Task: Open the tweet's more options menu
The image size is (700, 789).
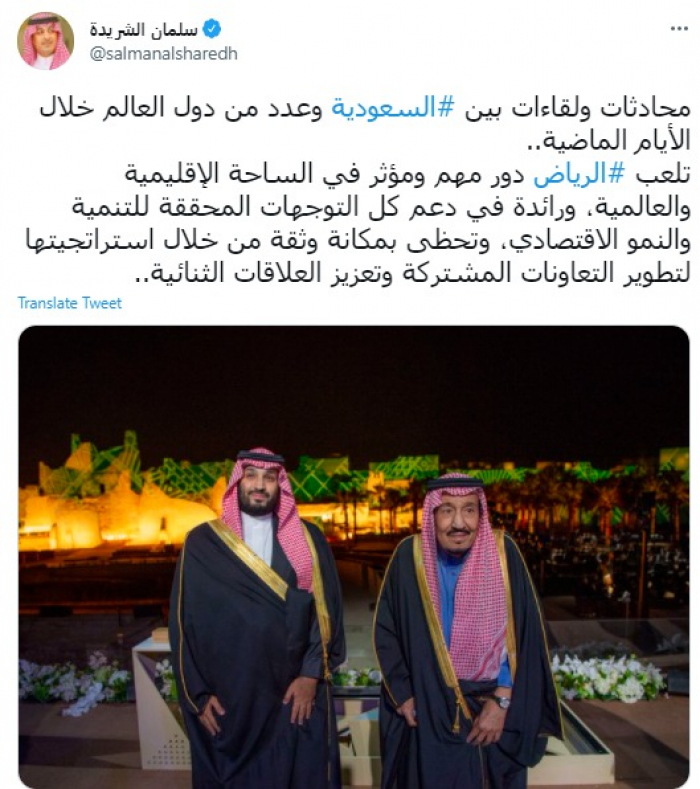Action: (x=679, y=30)
